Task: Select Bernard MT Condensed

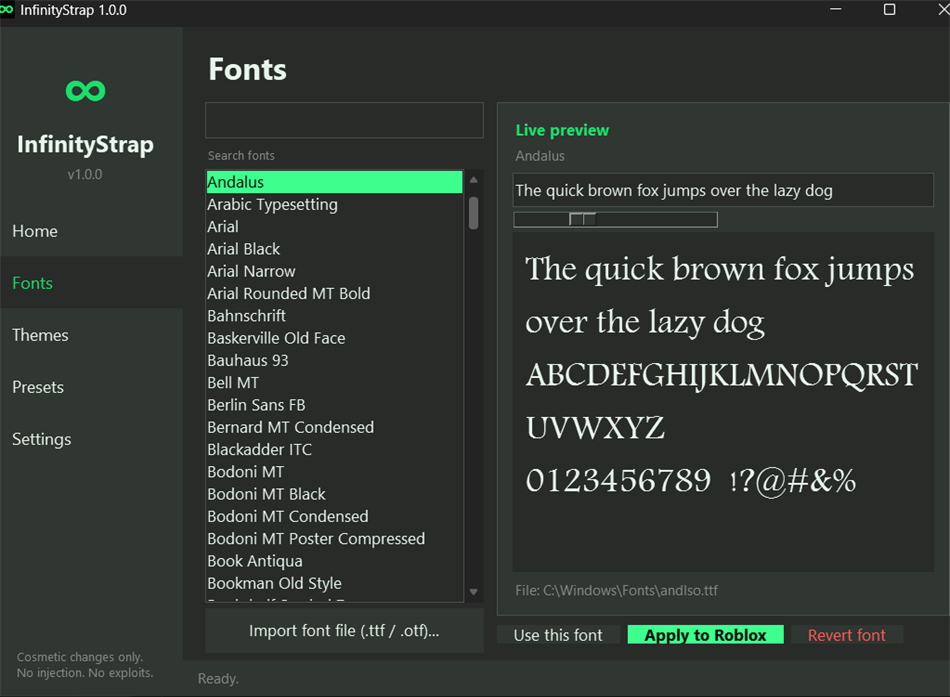Action: (x=334, y=427)
